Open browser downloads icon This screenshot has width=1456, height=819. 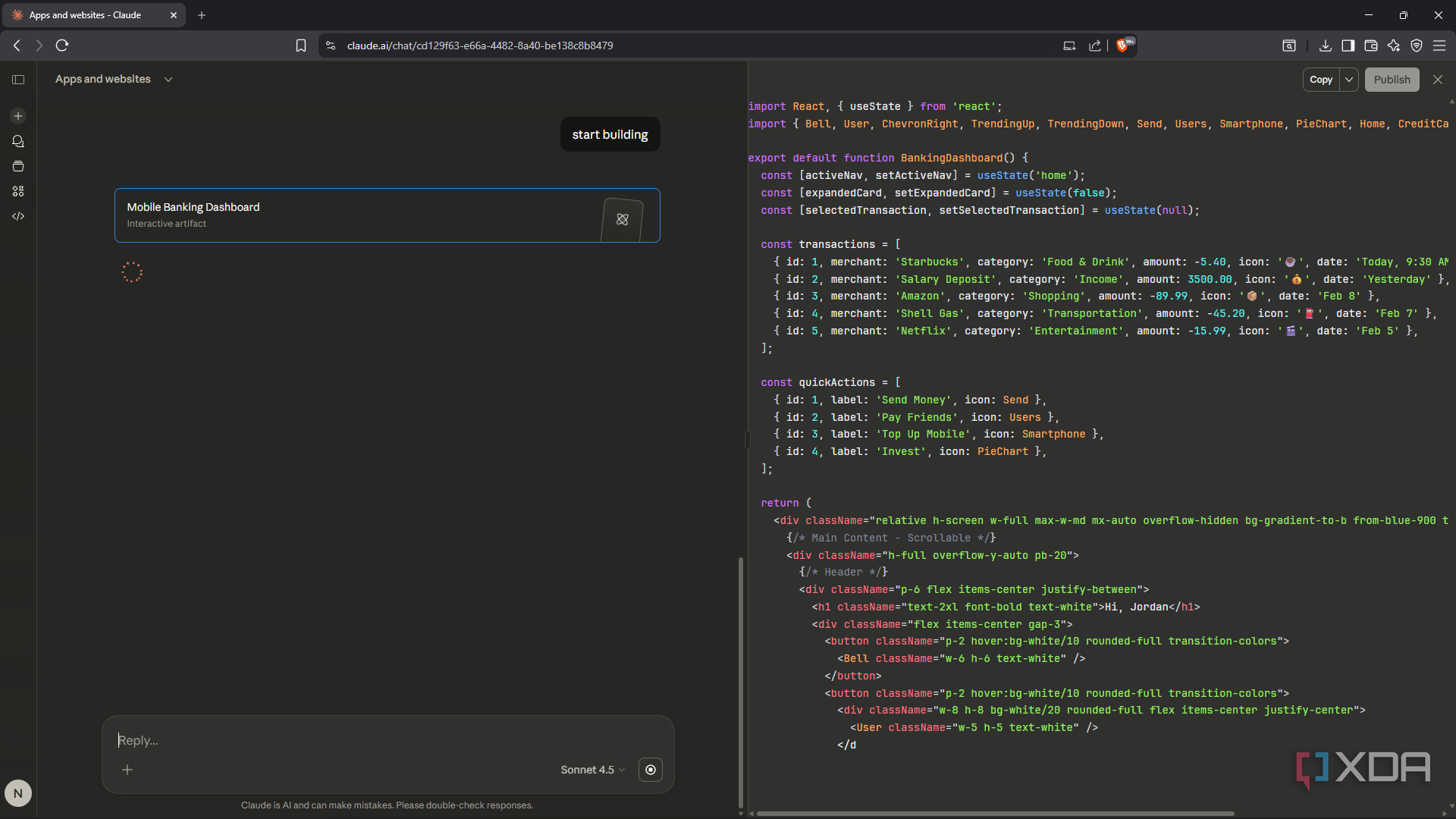[x=1325, y=45]
